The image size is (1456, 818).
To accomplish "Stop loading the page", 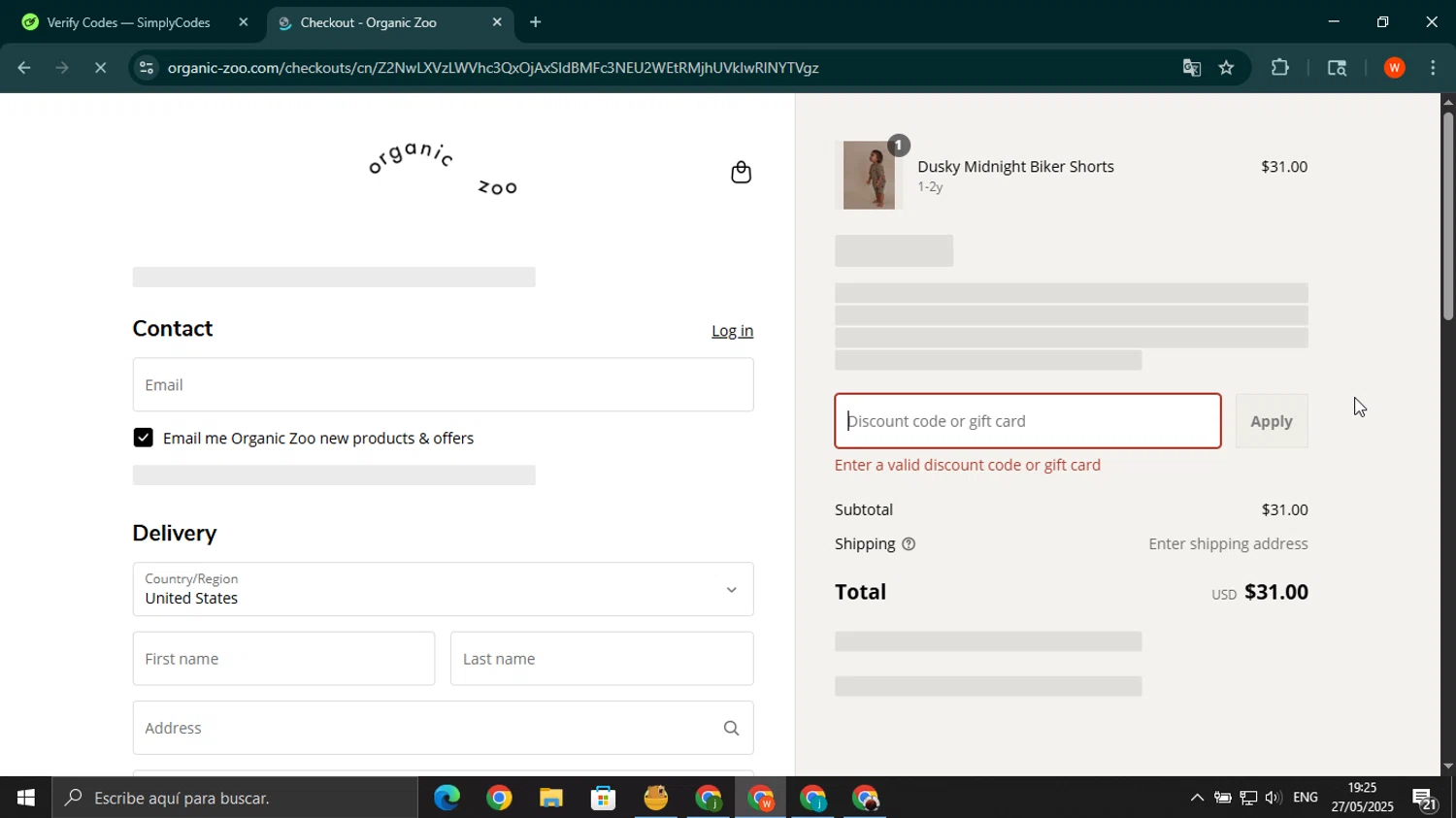I will (101, 68).
